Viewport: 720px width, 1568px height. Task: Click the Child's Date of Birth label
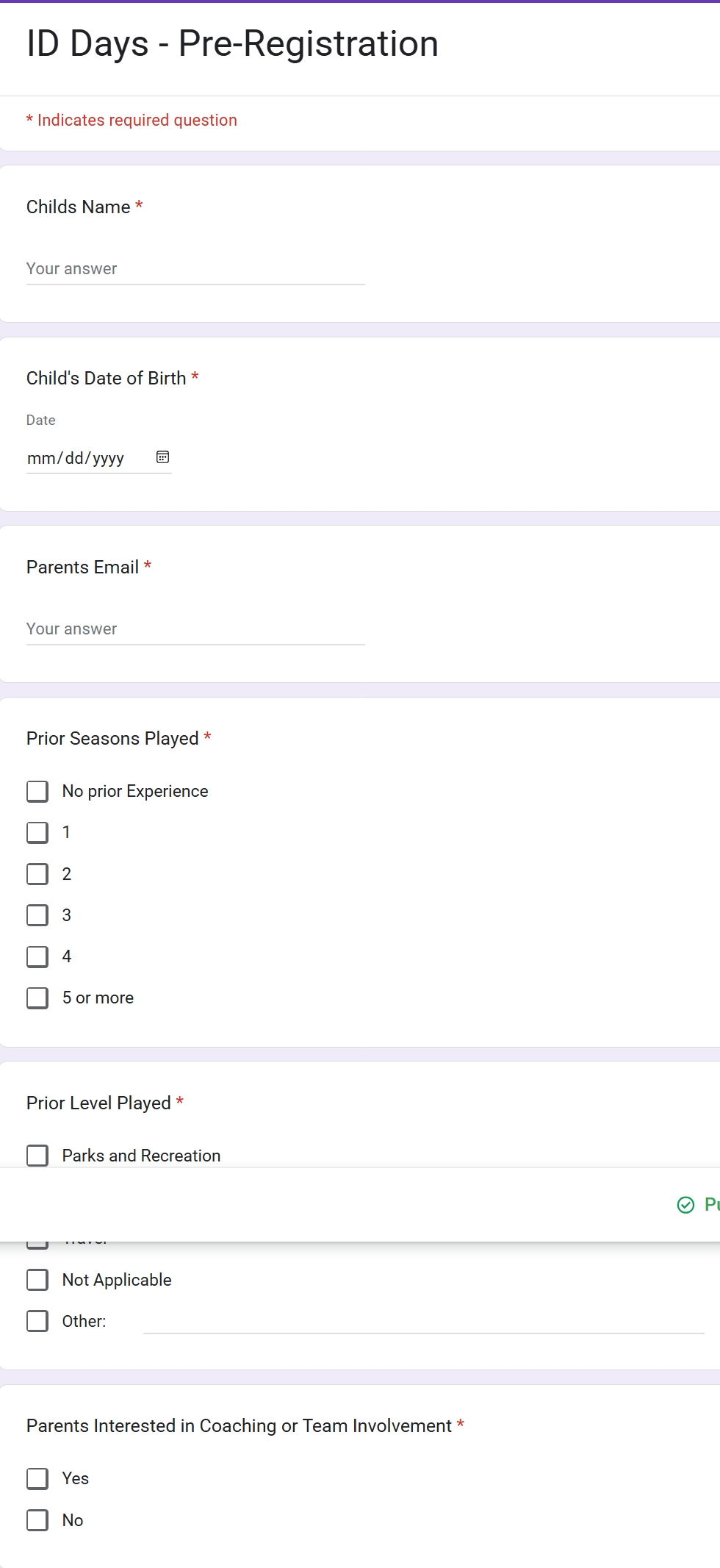point(106,378)
